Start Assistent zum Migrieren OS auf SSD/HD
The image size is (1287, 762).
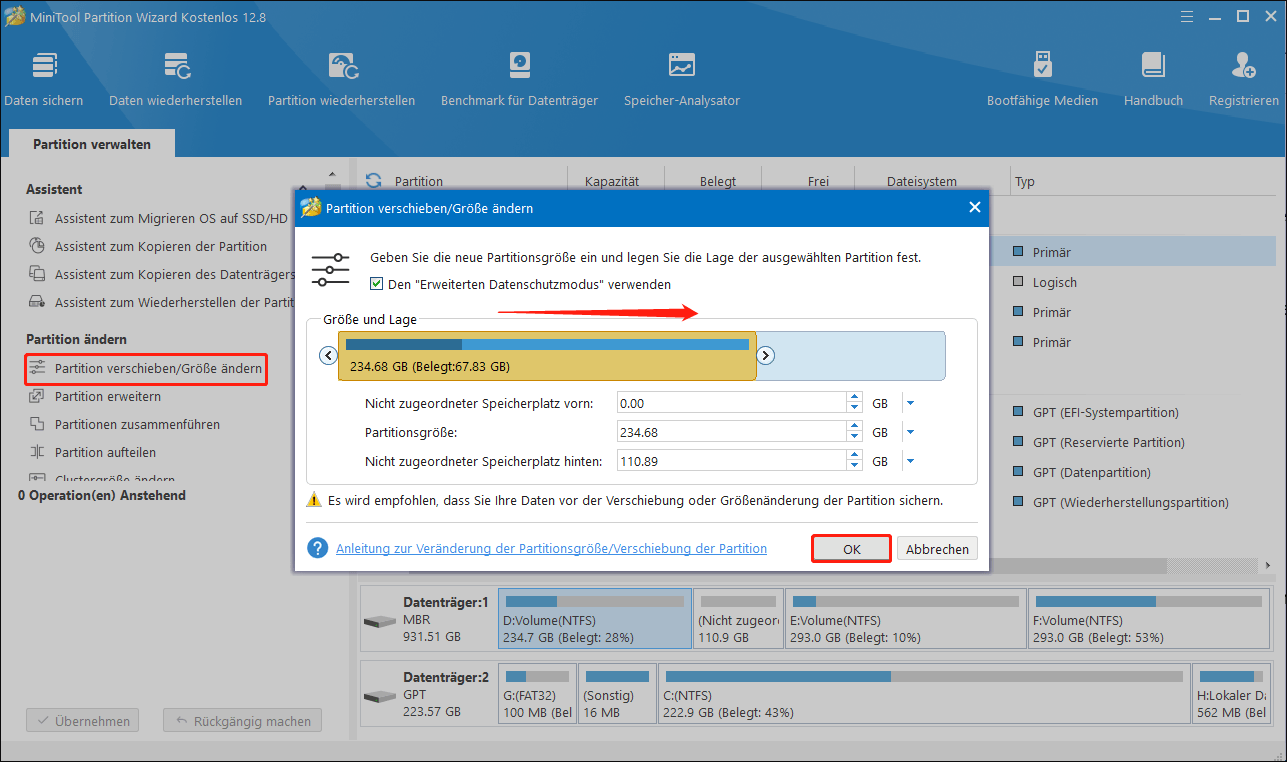[161, 218]
